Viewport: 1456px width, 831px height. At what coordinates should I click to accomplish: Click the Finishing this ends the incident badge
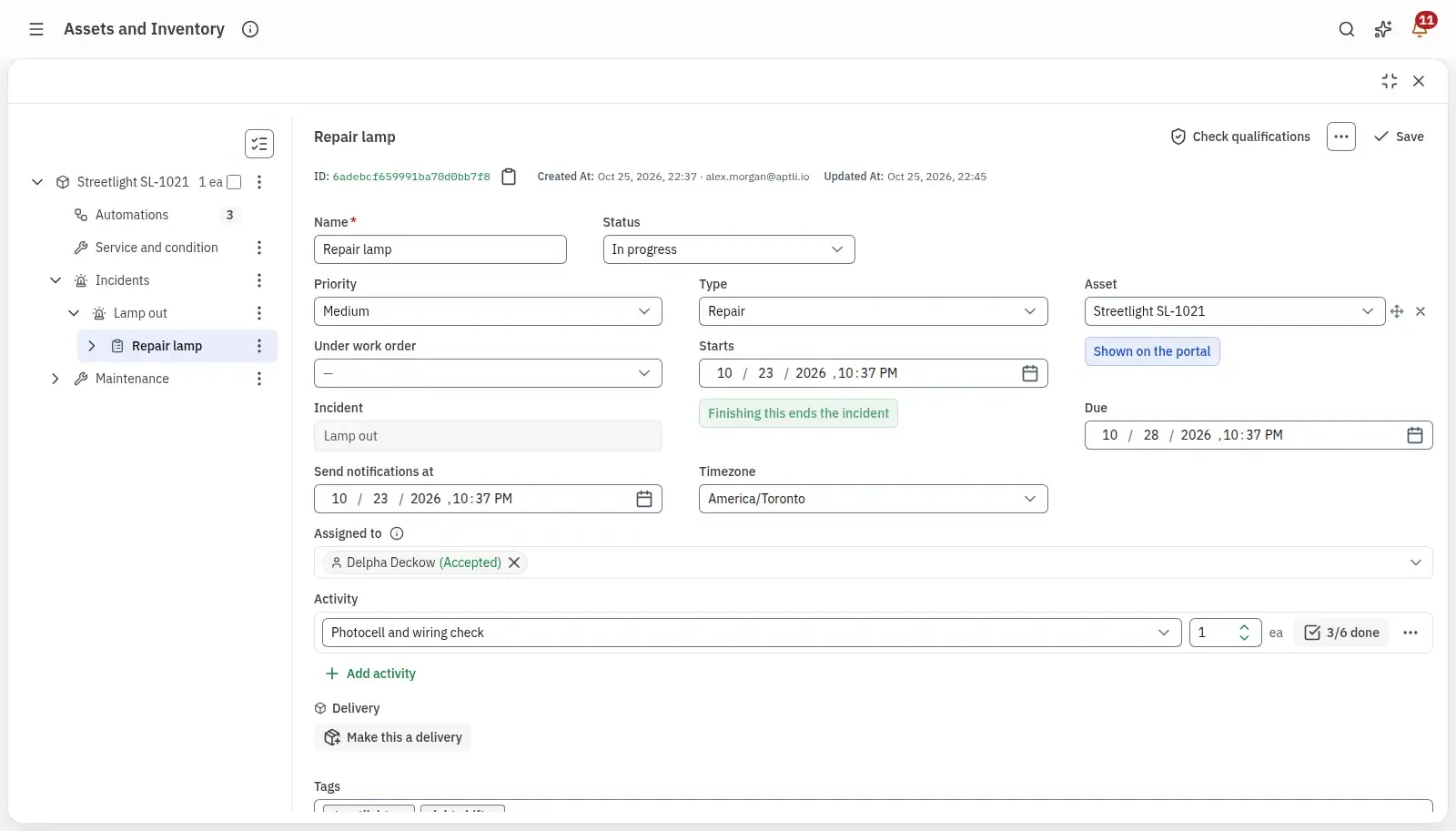click(798, 413)
